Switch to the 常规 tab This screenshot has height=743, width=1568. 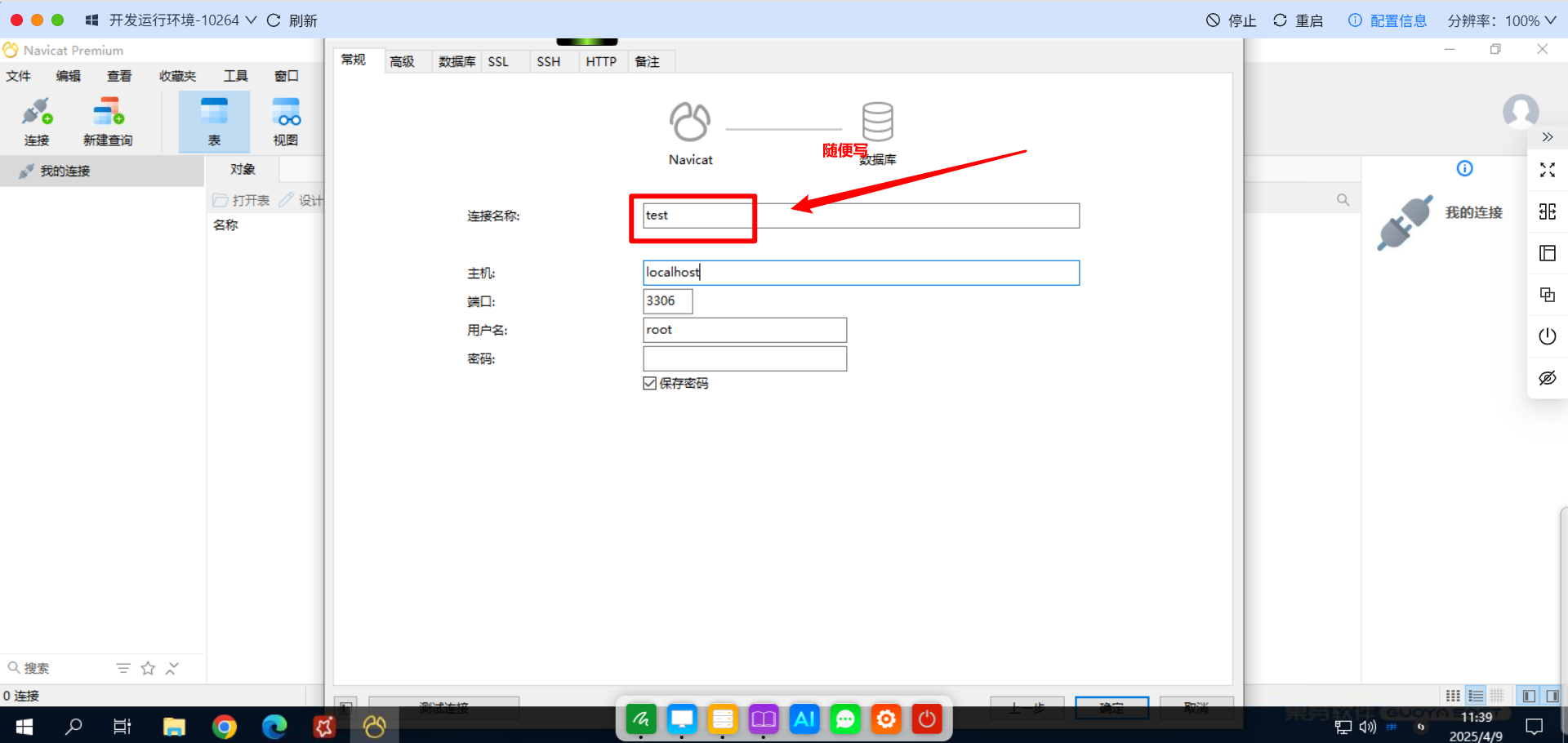pos(354,60)
